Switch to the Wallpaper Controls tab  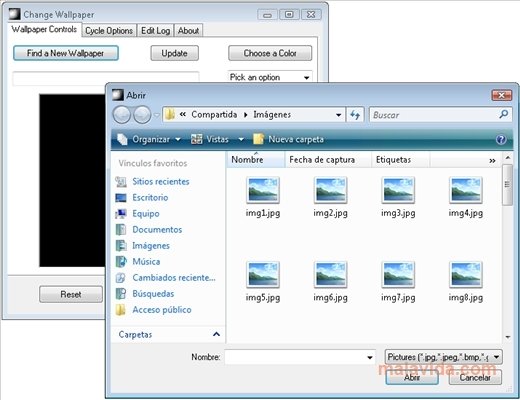tap(44, 29)
